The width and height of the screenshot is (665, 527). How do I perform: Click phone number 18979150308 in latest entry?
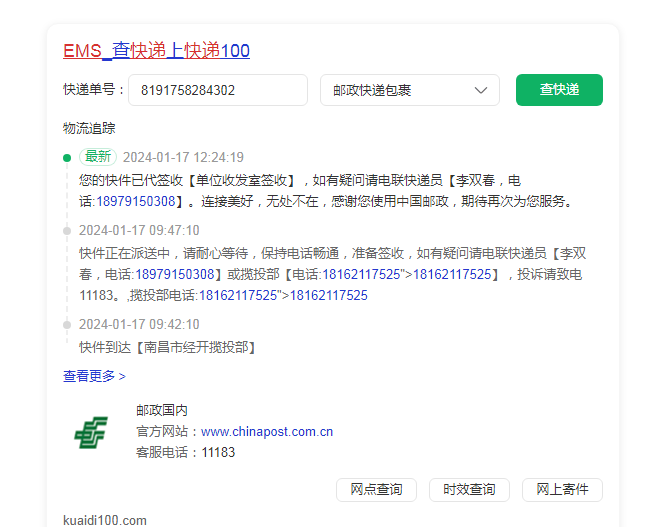point(136,201)
